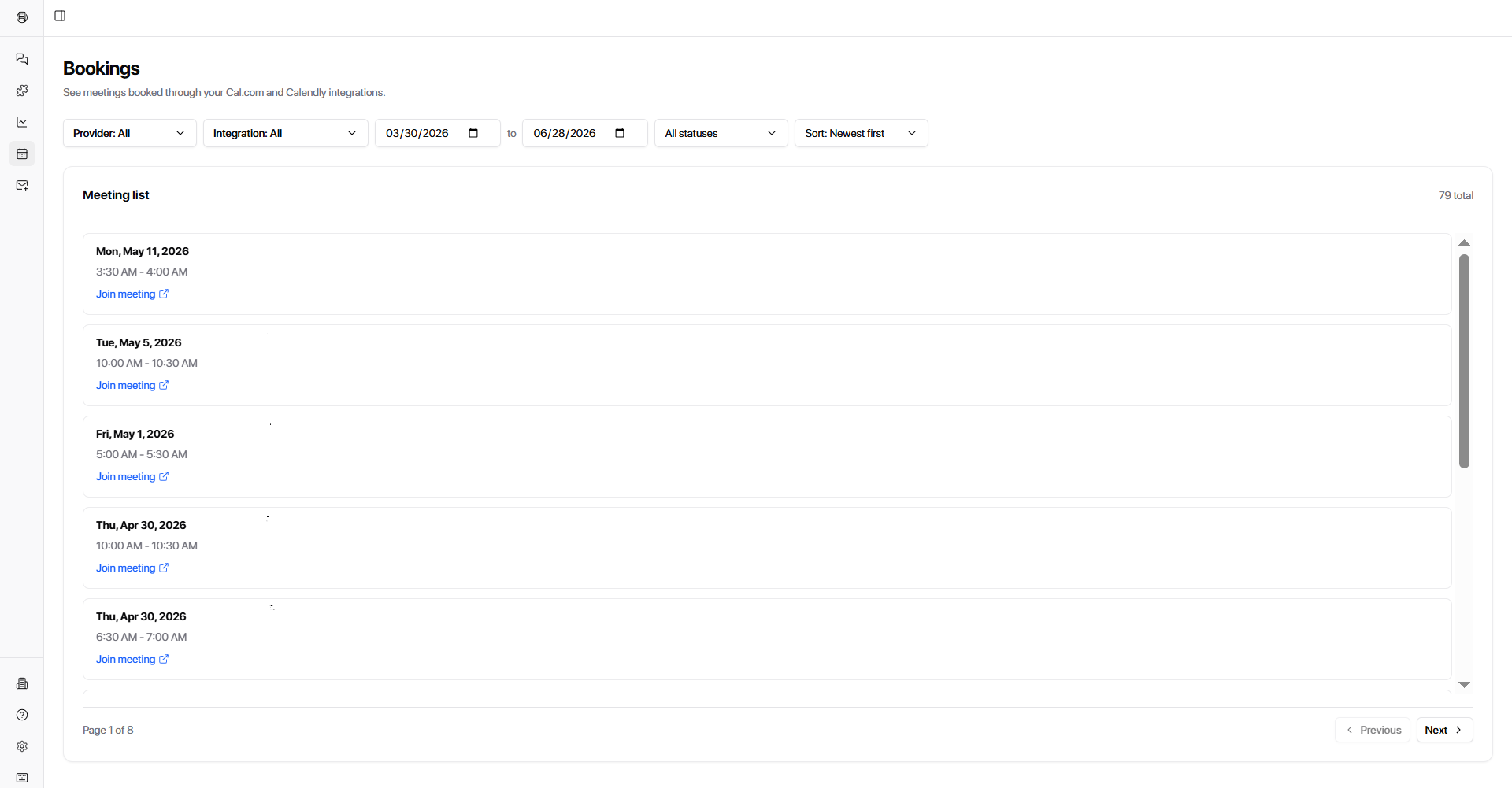Expand the Provider: All dropdown
Viewport: 1512px width, 788px height.
tap(129, 133)
